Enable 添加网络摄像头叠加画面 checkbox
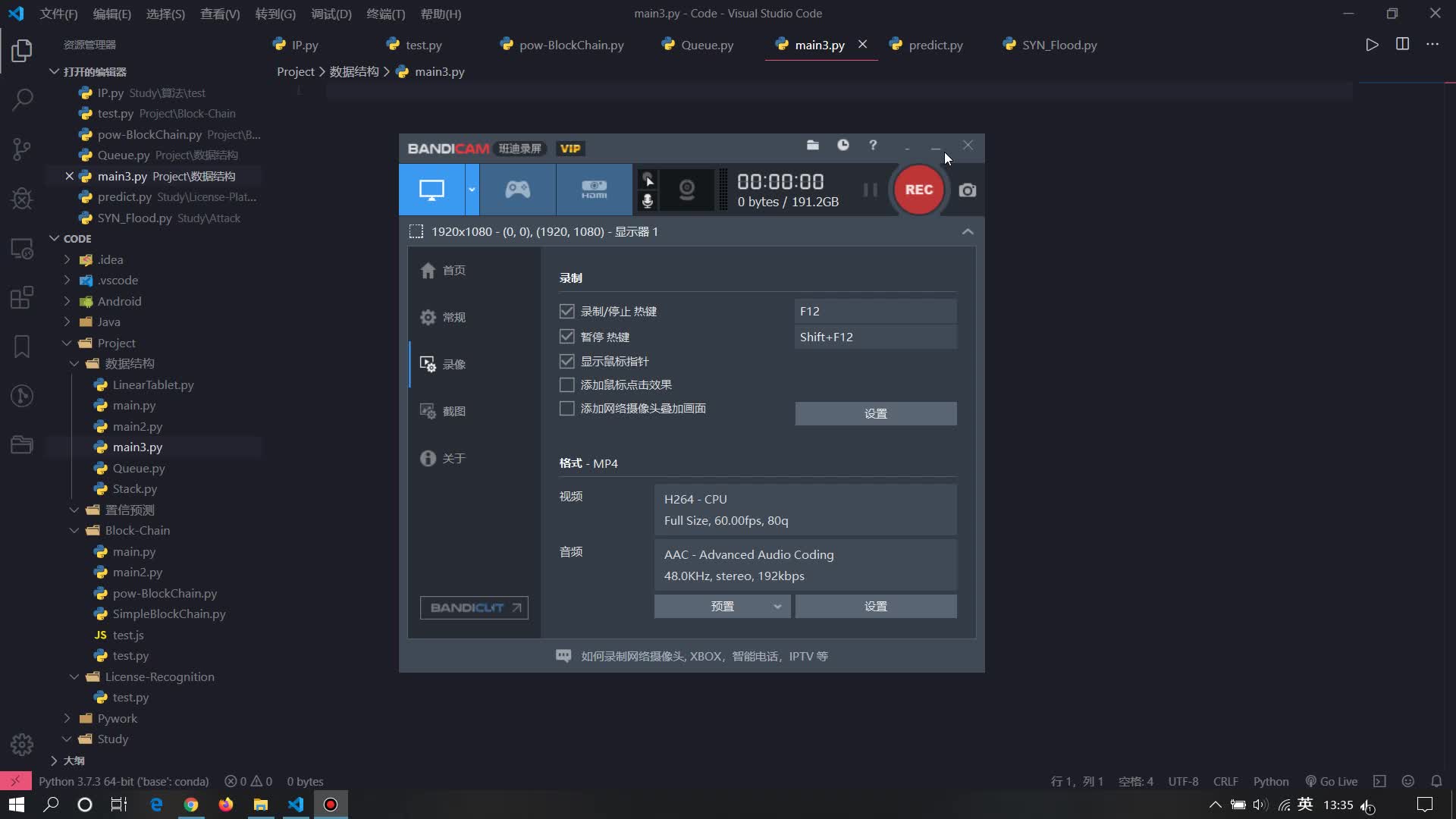1456x819 pixels. pos(566,408)
